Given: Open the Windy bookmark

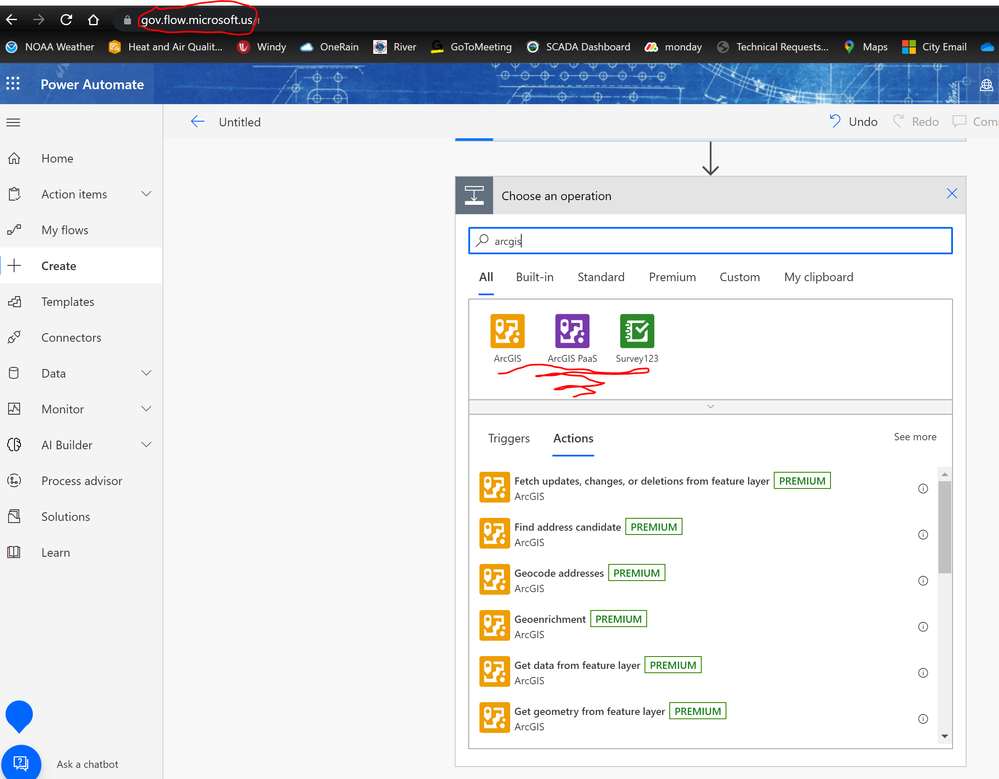Looking at the screenshot, I should coord(261,46).
